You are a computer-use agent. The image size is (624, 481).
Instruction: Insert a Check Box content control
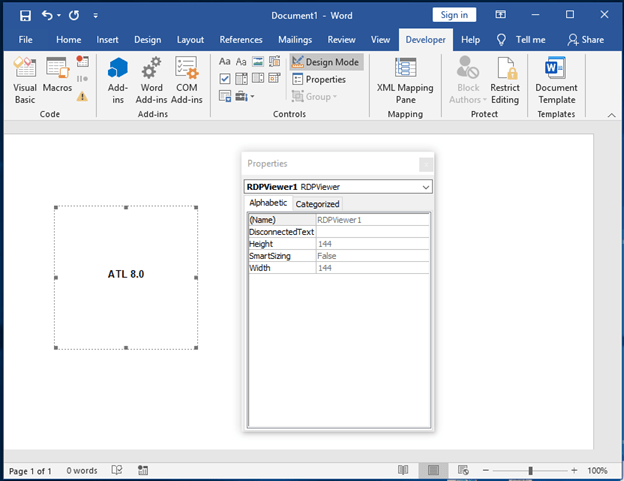click(x=225, y=79)
